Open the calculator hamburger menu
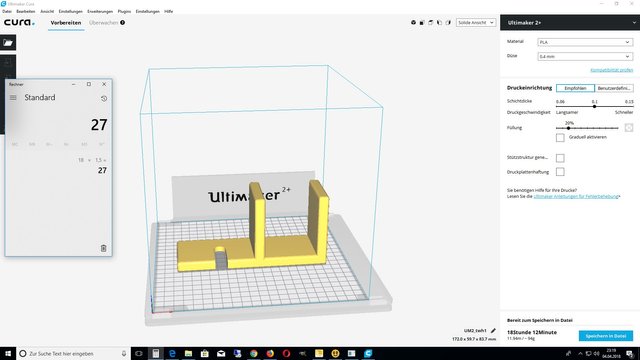Image resolution: width=640 pixels, height=360 pixels. (13, 98)
